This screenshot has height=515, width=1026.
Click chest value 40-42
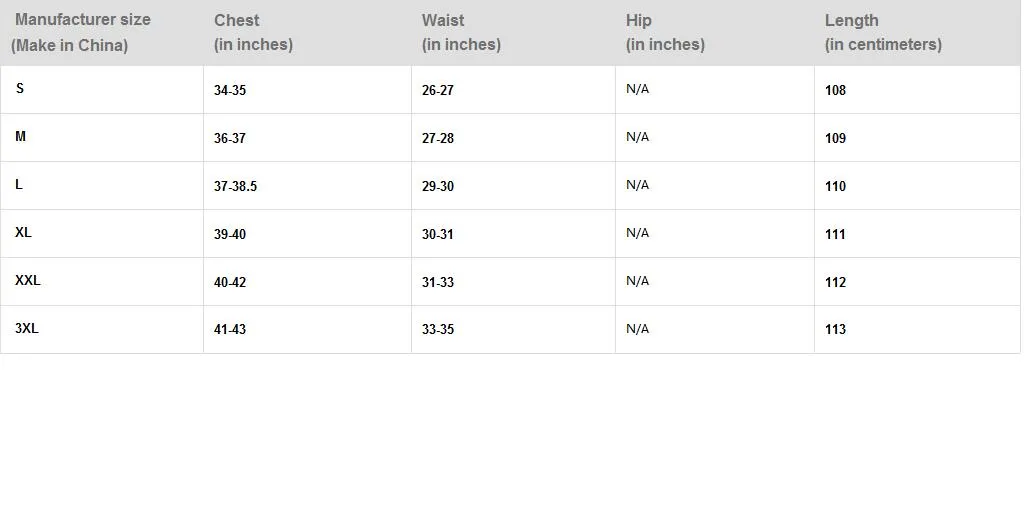point(230,282)
